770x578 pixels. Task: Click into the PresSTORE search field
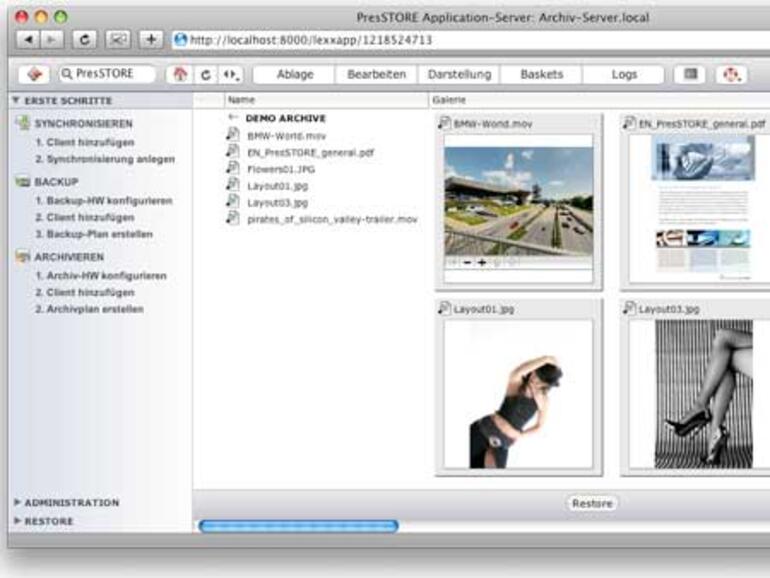(x=107, y=74)
